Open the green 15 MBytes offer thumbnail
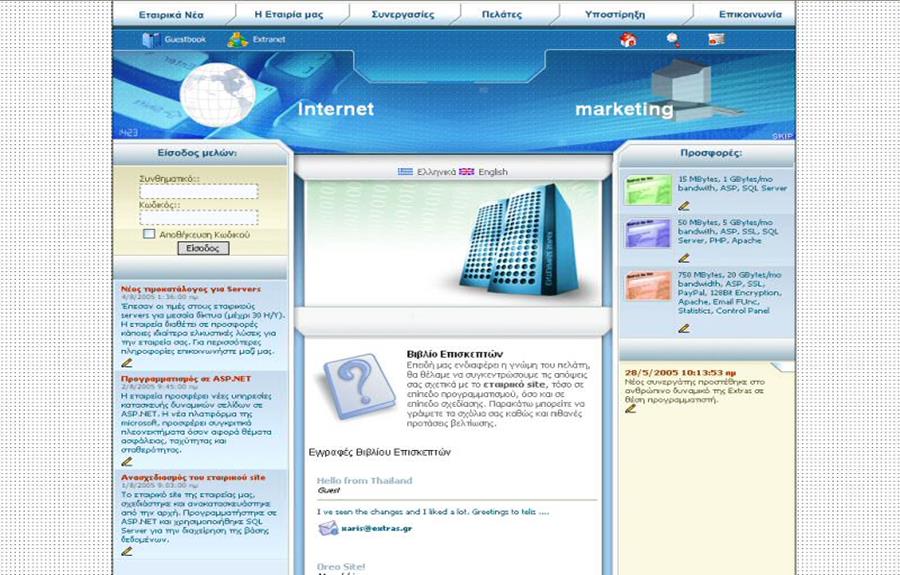The width and height of the screenshot is (900, 575). point(648,190)
